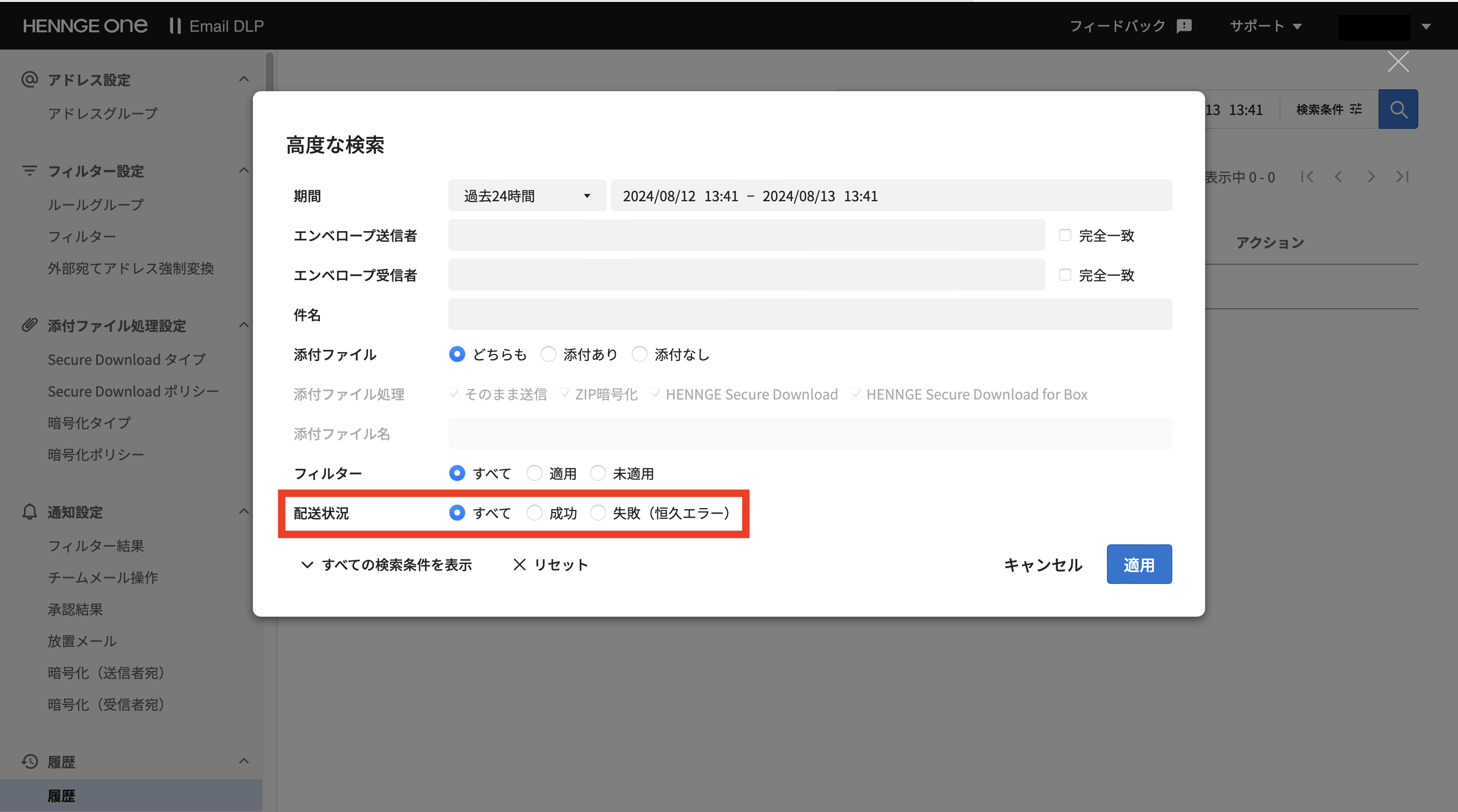Select すべて in the フィルター row

pos(457,473)
